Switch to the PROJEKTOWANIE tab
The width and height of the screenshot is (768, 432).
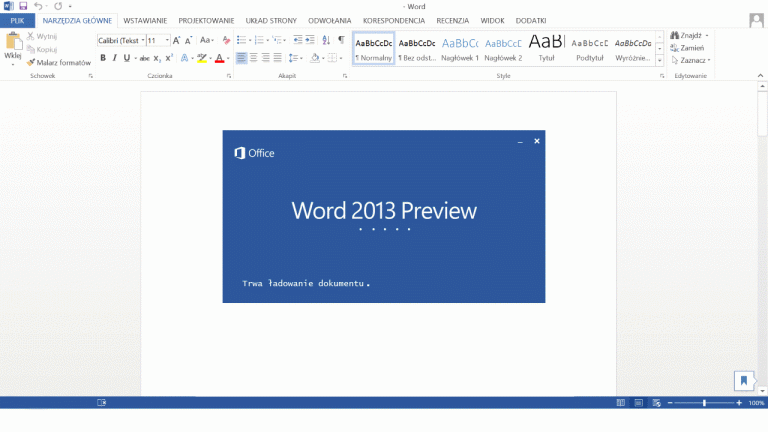tap(206, 21)
